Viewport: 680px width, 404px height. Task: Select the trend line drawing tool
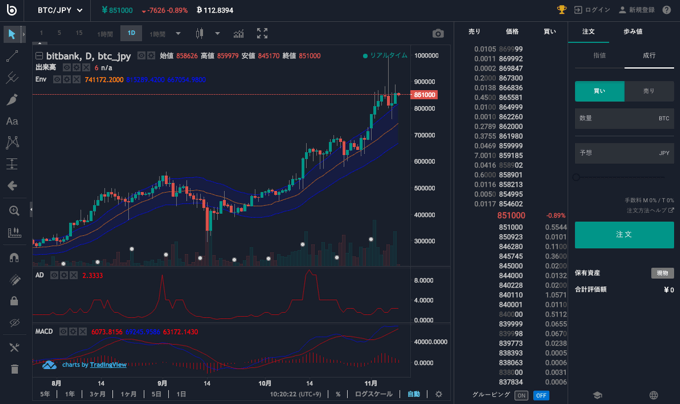13,56
